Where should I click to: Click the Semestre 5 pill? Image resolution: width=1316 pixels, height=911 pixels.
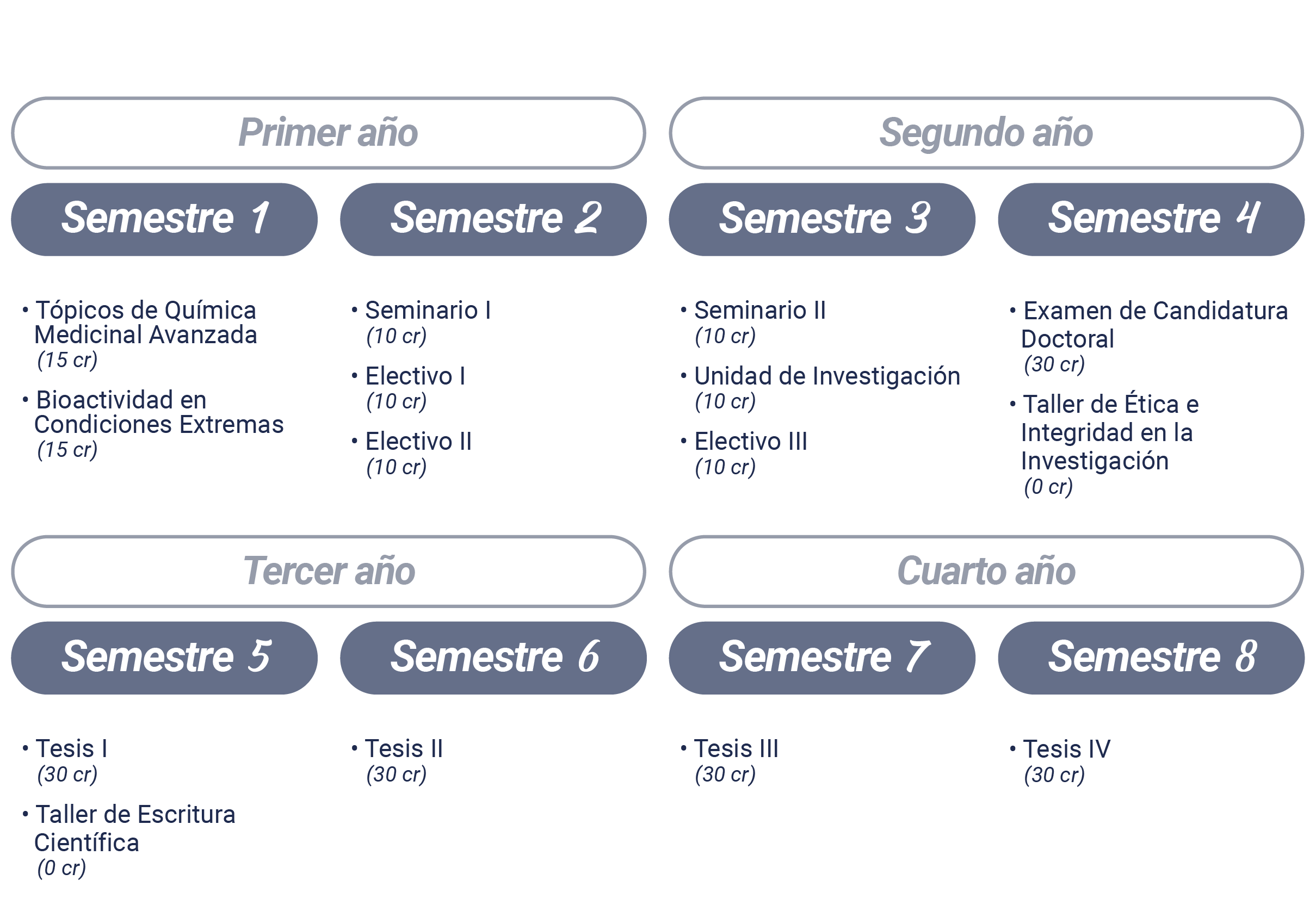[164, 658]
